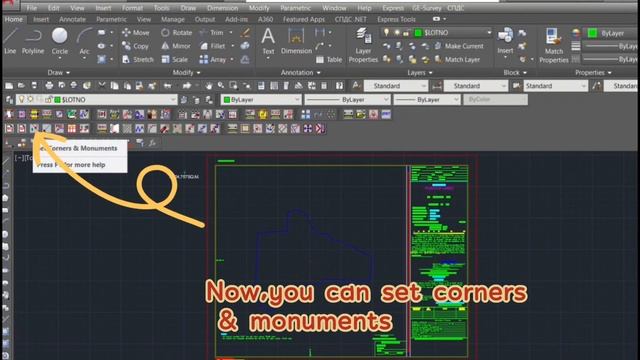Click Match Properties tool
The width and height of the screenshot is (640, 360).
click(553, 45)
